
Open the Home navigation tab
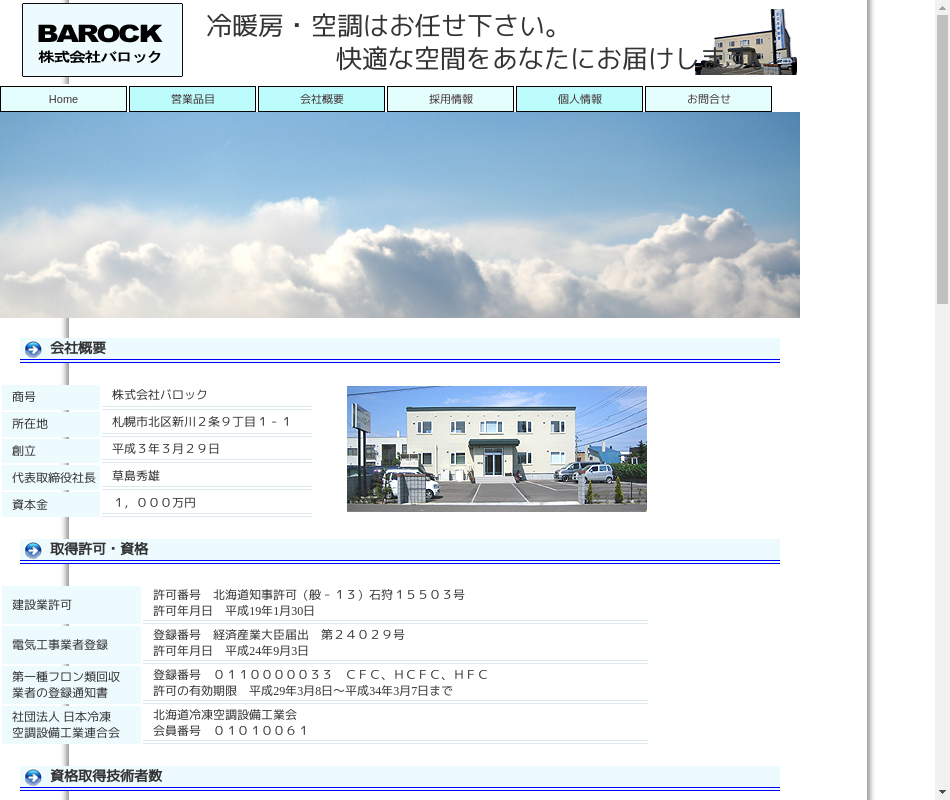(x=63, y=99)
